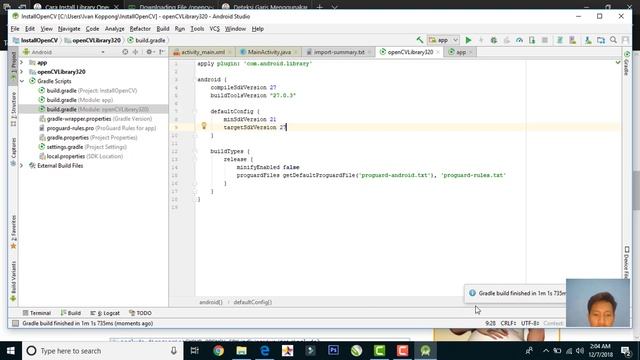Click the InstallOpenCV breadcrumb
Screen dimensions: 640x360
(36, 40)
